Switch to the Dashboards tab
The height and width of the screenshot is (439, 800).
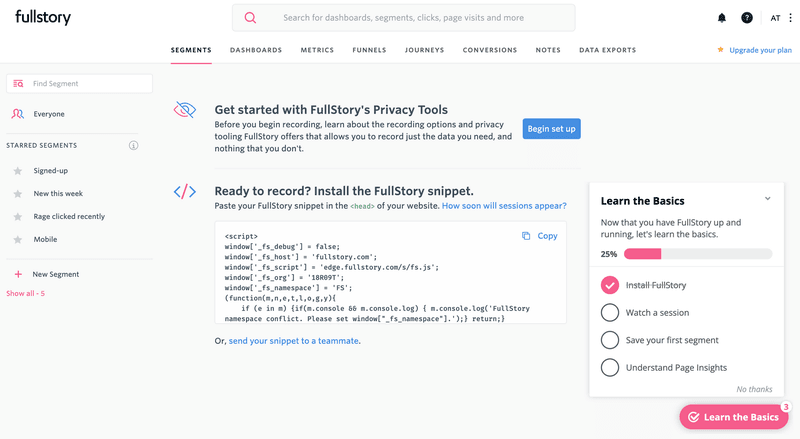256,50
